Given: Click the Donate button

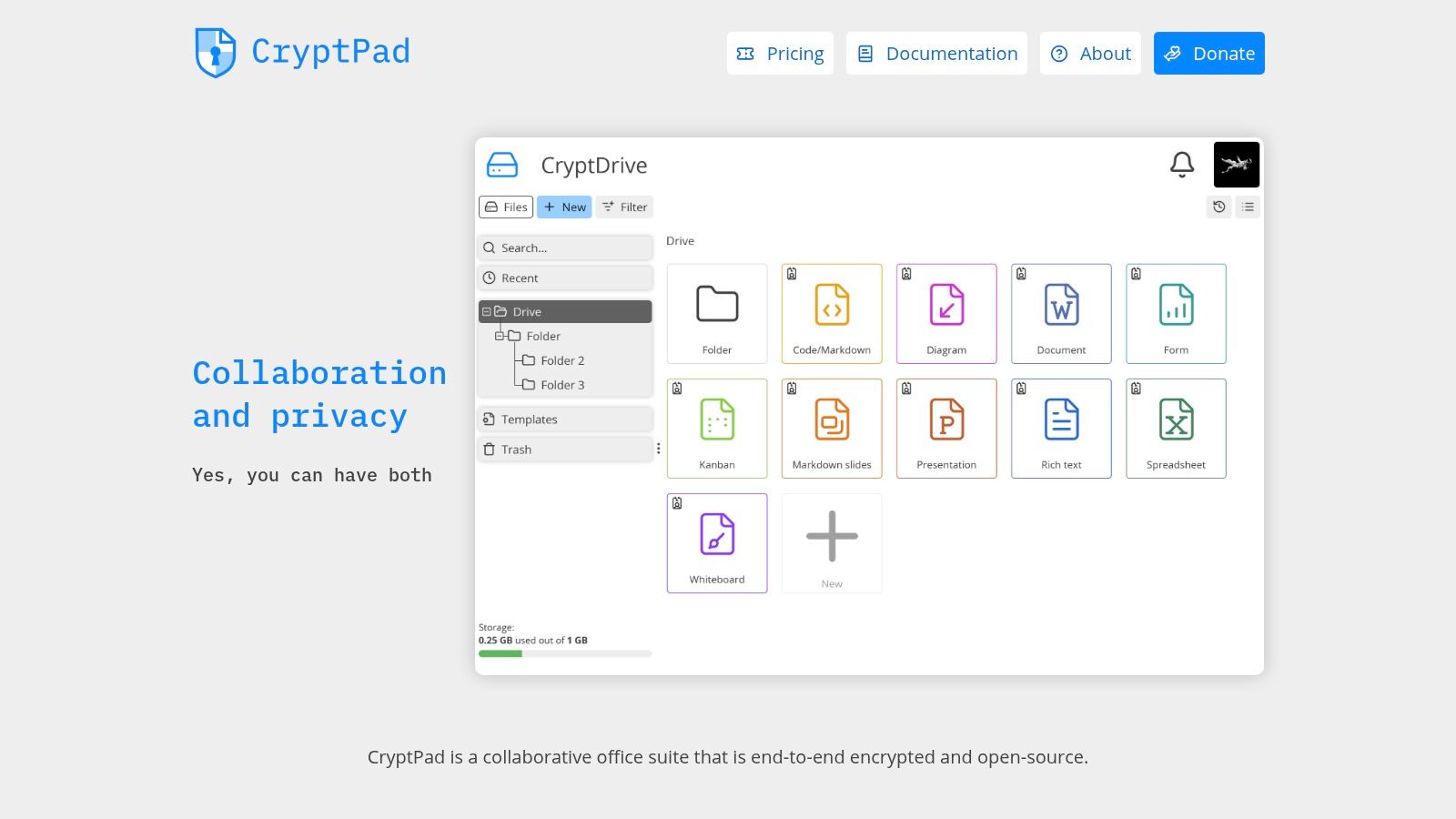Looking at the screenshot, I should pyautogui.click(x=1209, y=54).
